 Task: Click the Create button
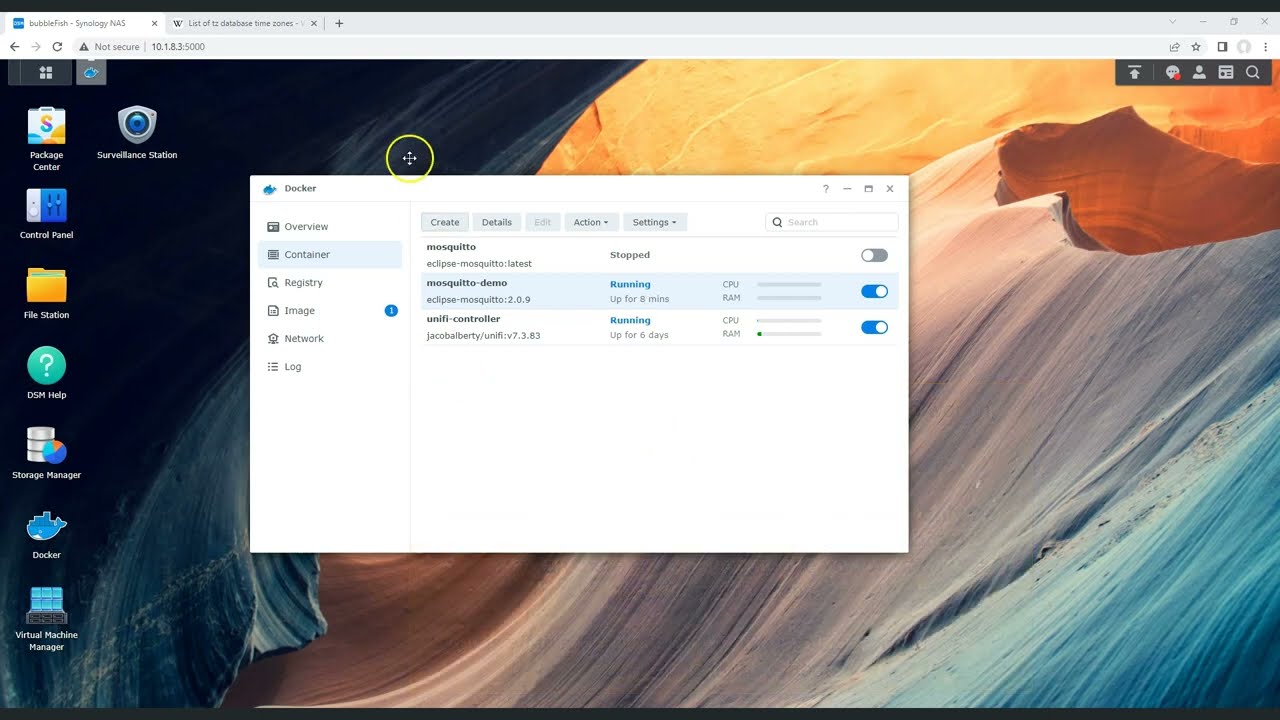(x=445, y=222)
